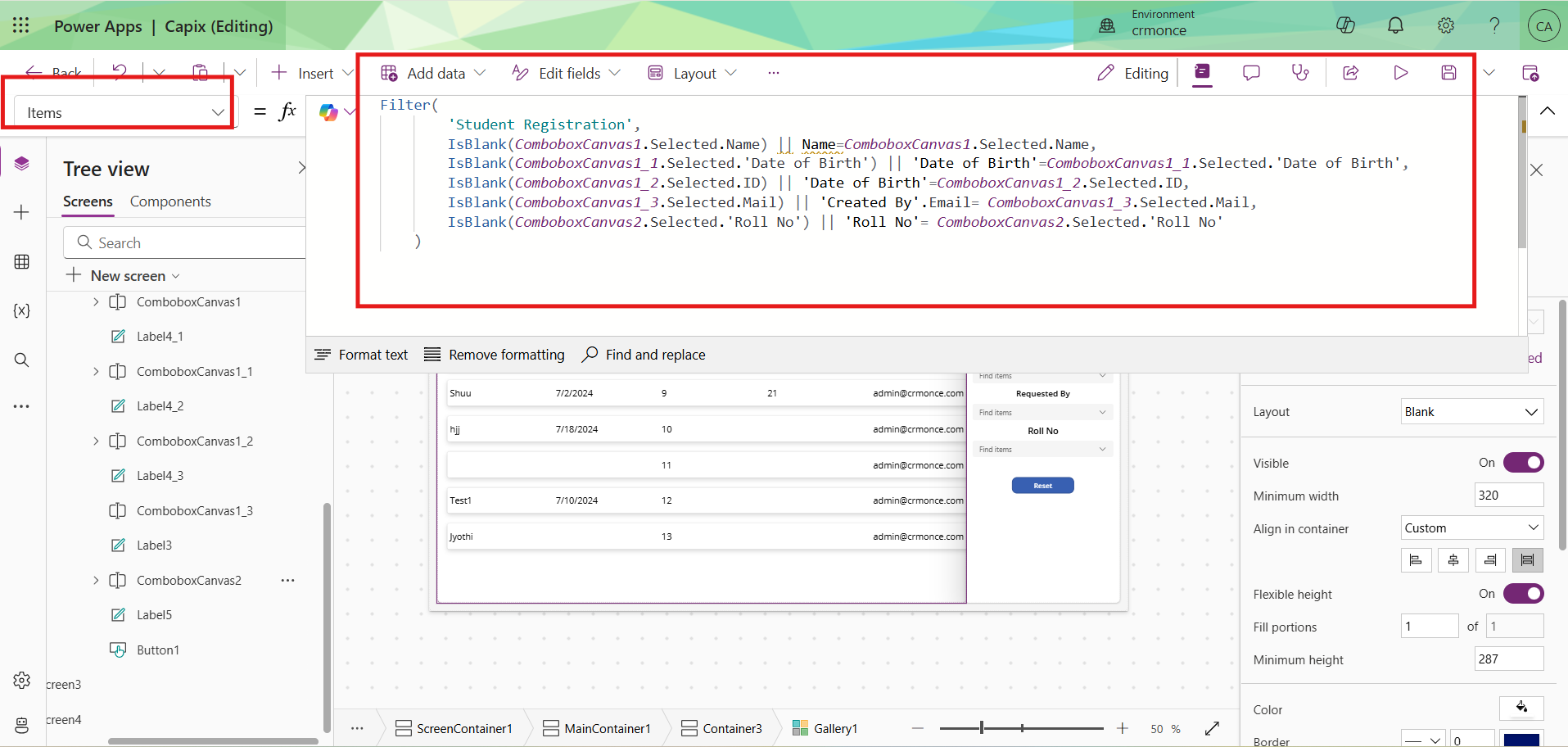Open the Insert menu
This screenshot has height=747, width=1568.
pos(312,73)
